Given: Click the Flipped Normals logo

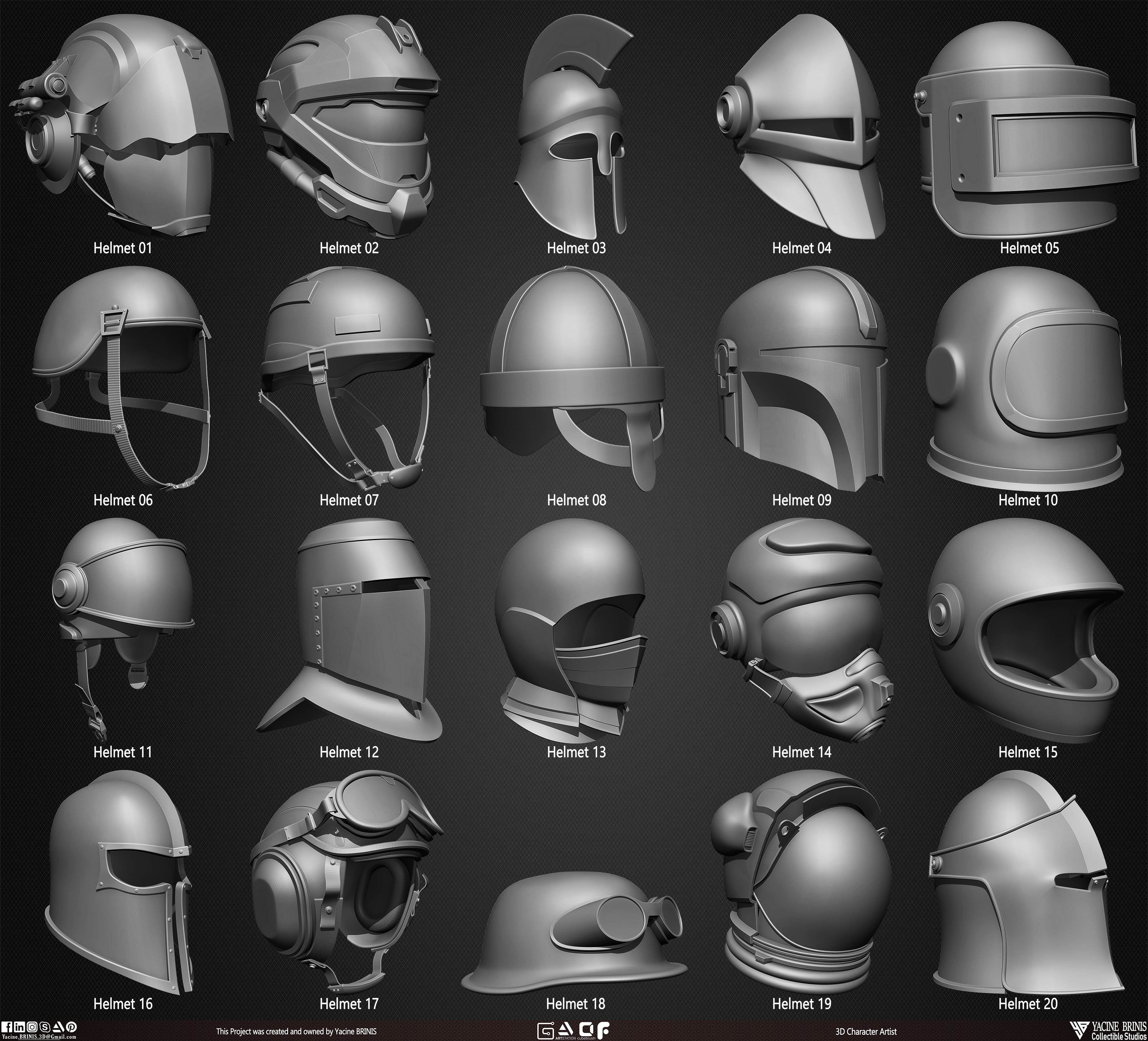Looking at the screenshot, I should coord(604,1031).
